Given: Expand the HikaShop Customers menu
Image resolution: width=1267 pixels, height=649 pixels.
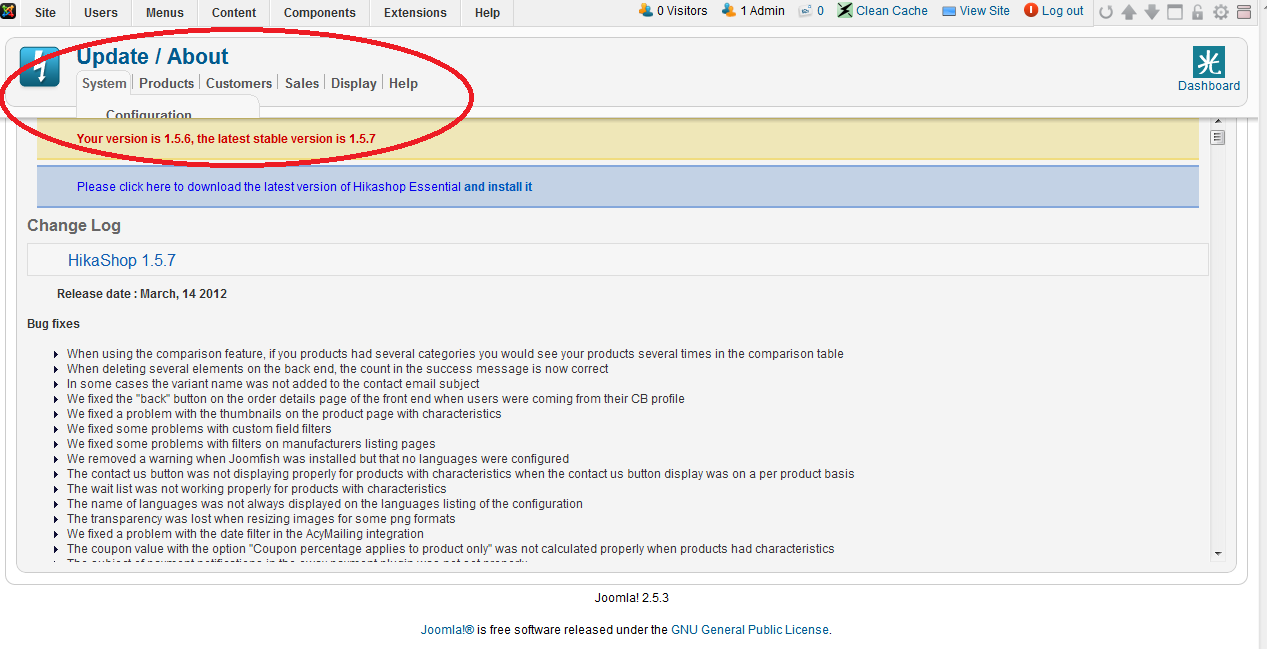Looking at the screenshot, I should (239, 84).
